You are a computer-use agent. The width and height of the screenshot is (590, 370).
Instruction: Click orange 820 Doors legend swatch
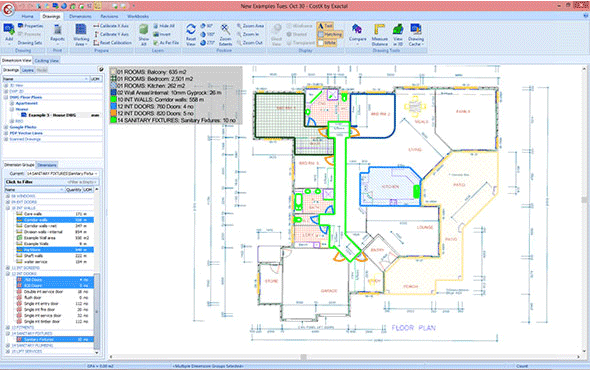point(113,113)
